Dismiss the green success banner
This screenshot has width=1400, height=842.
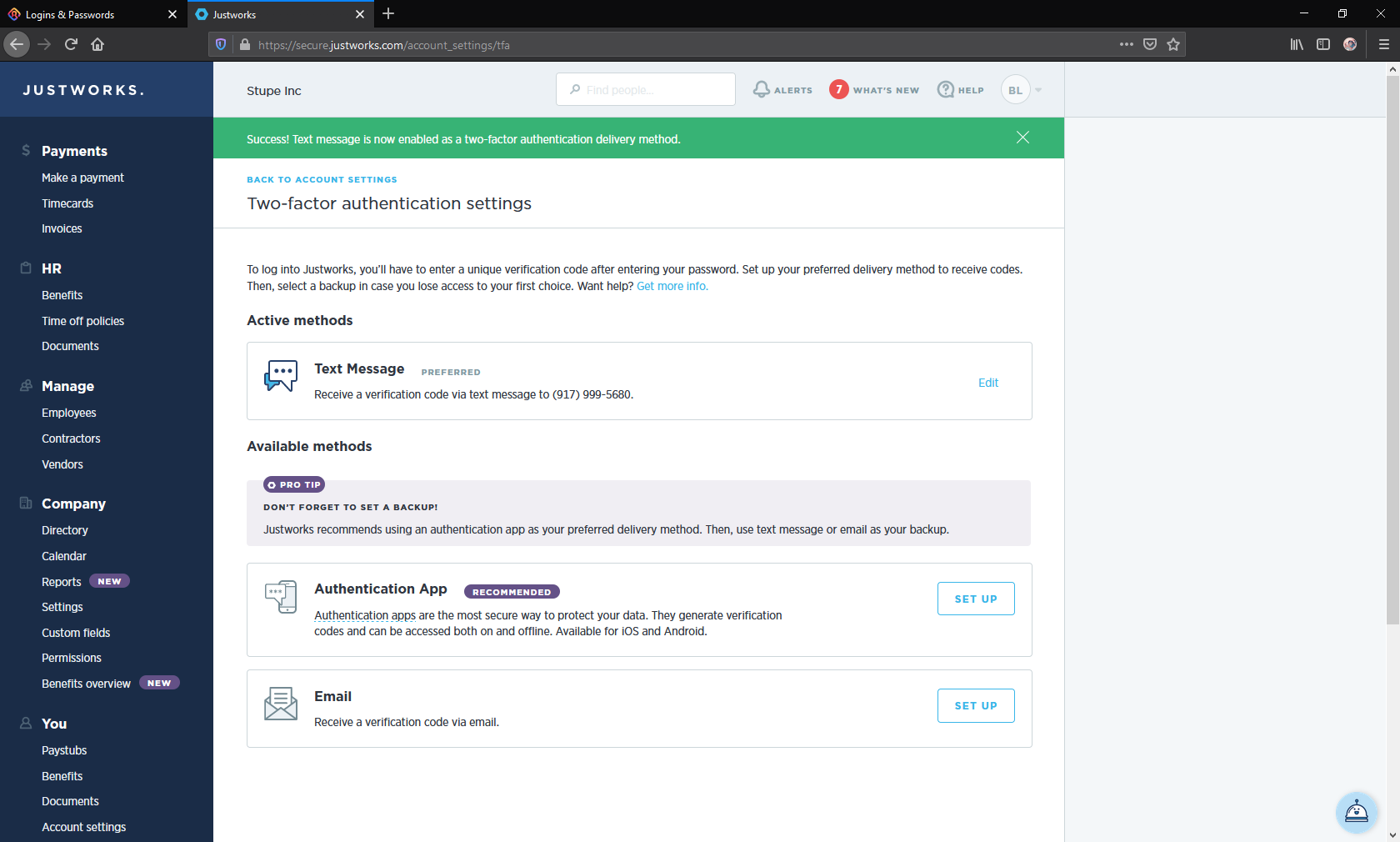click(1022, 138)
